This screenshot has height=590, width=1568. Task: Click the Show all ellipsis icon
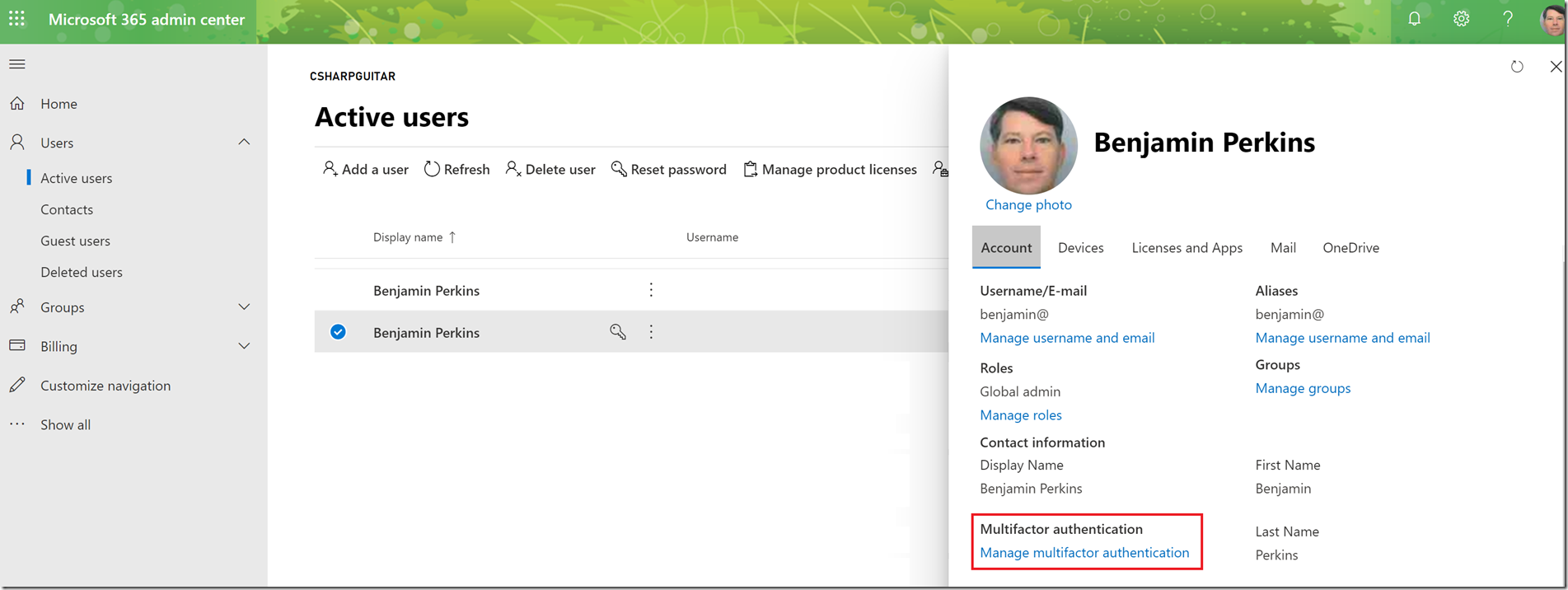click(17, 424)
